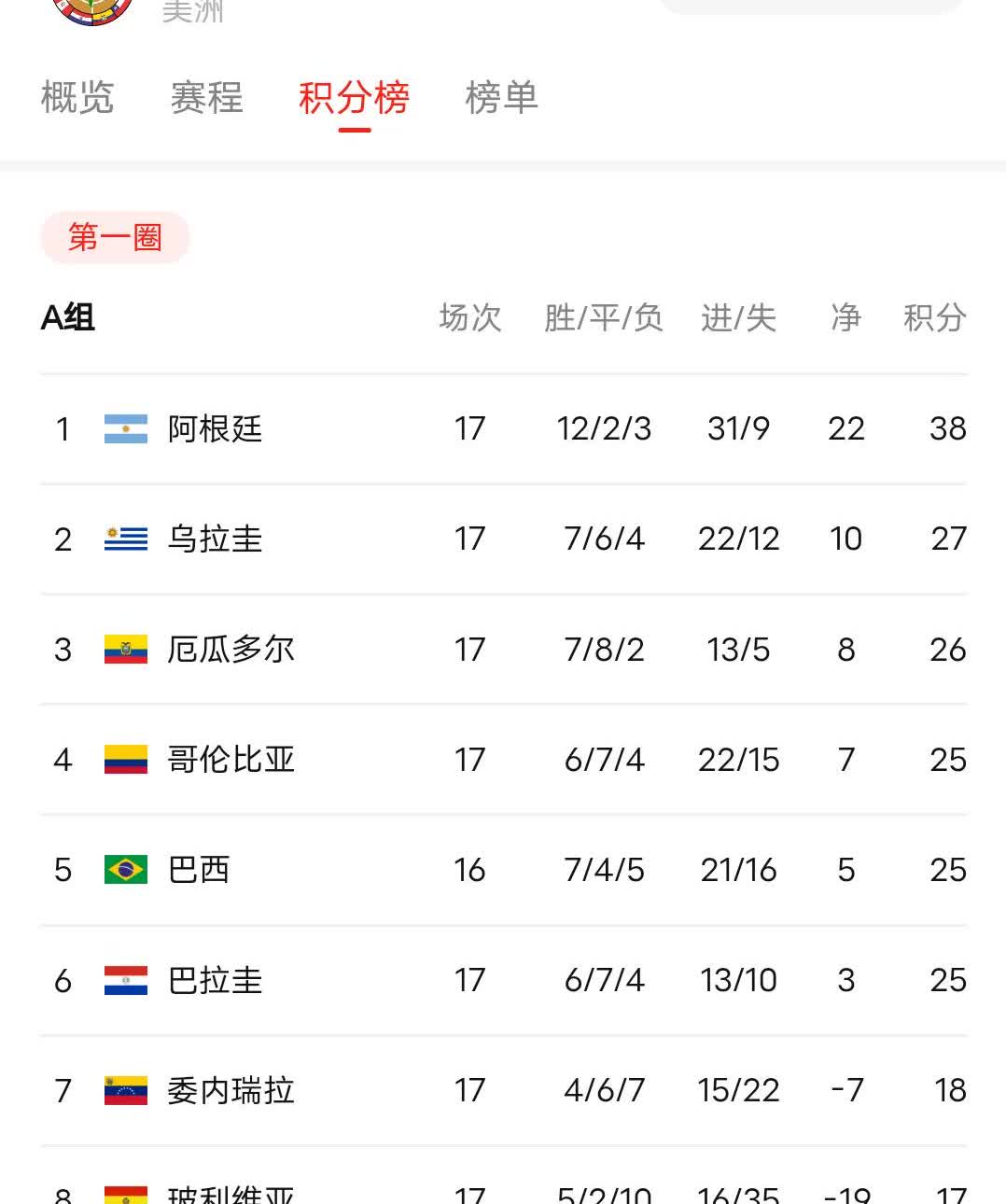Click the Argentina flag icon
This screenshot has width=1006, height=1204.
point(126,428)
